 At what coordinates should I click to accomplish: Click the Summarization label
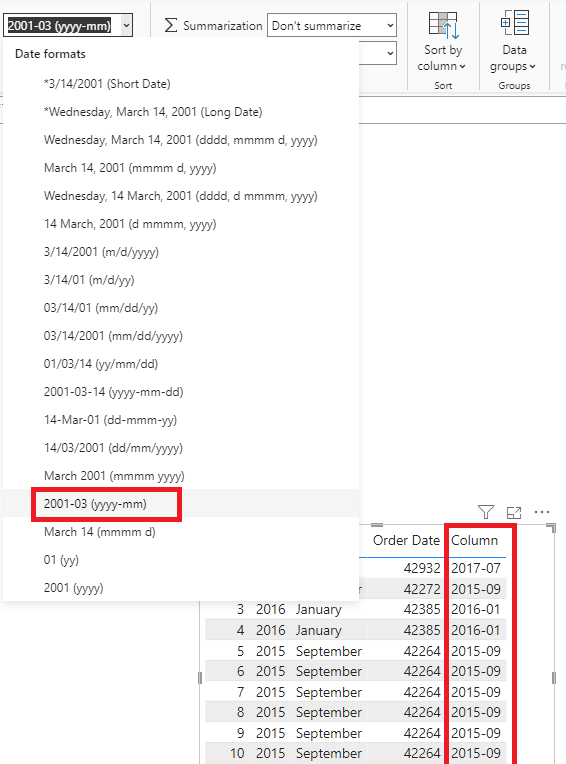(223, 25)
